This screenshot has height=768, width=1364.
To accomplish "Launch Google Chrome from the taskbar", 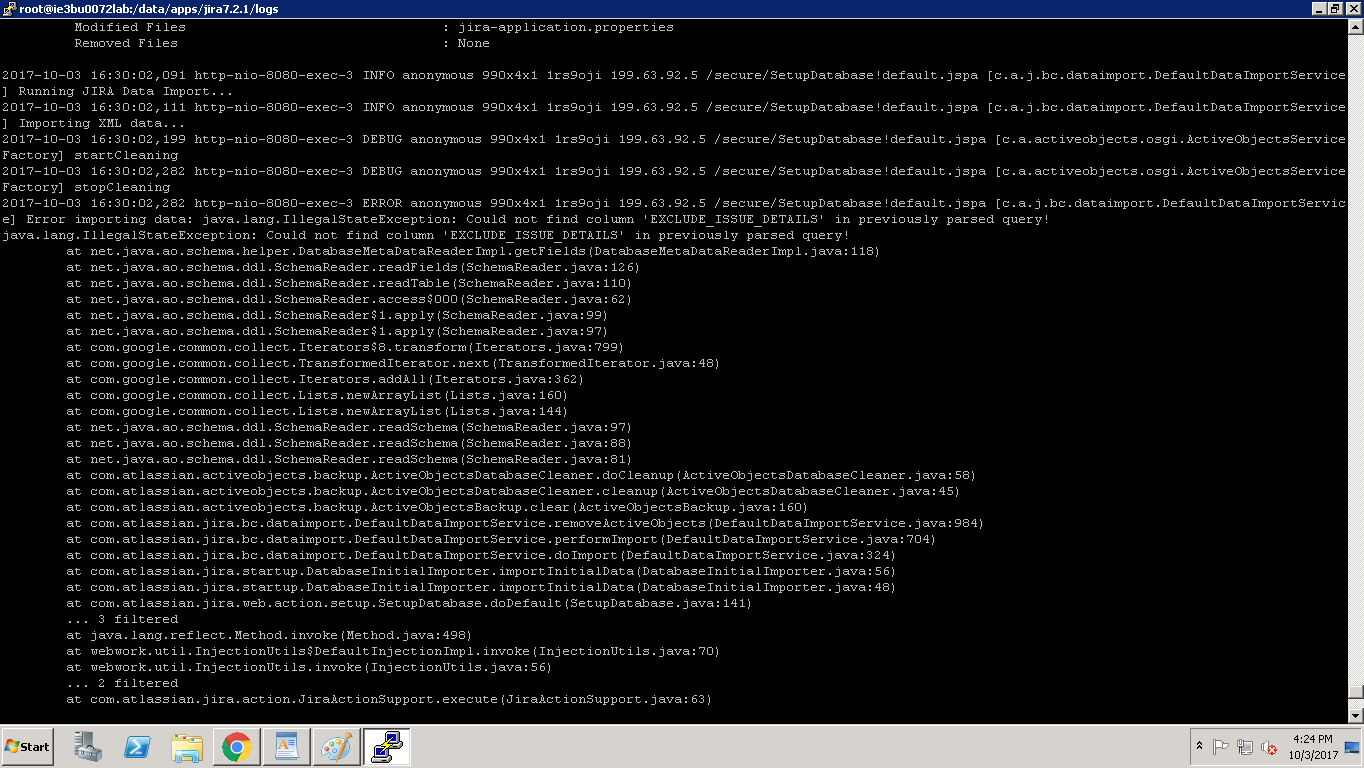I will [236, 746].
